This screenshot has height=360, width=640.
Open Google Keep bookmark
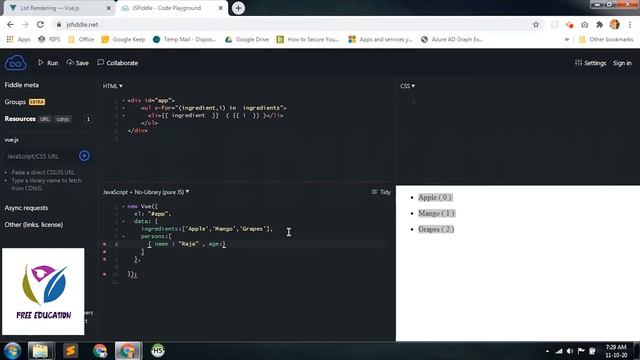(x=123, y=40)
